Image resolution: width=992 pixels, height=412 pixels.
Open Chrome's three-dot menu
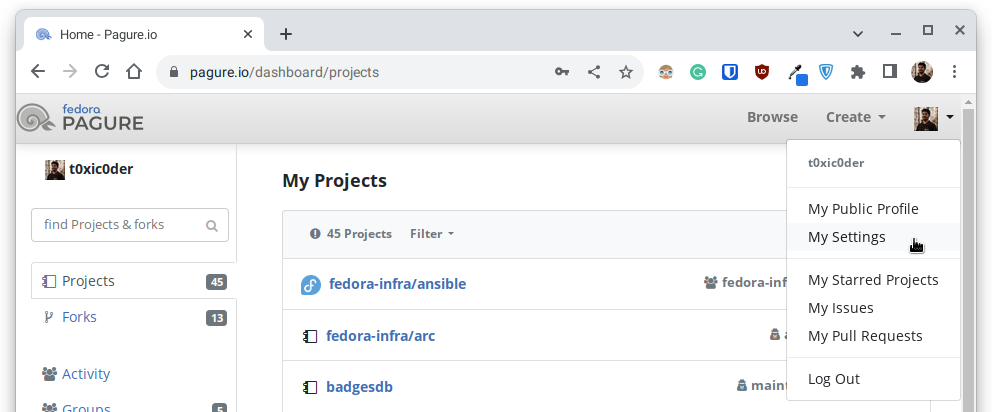[x=954, y=72]
